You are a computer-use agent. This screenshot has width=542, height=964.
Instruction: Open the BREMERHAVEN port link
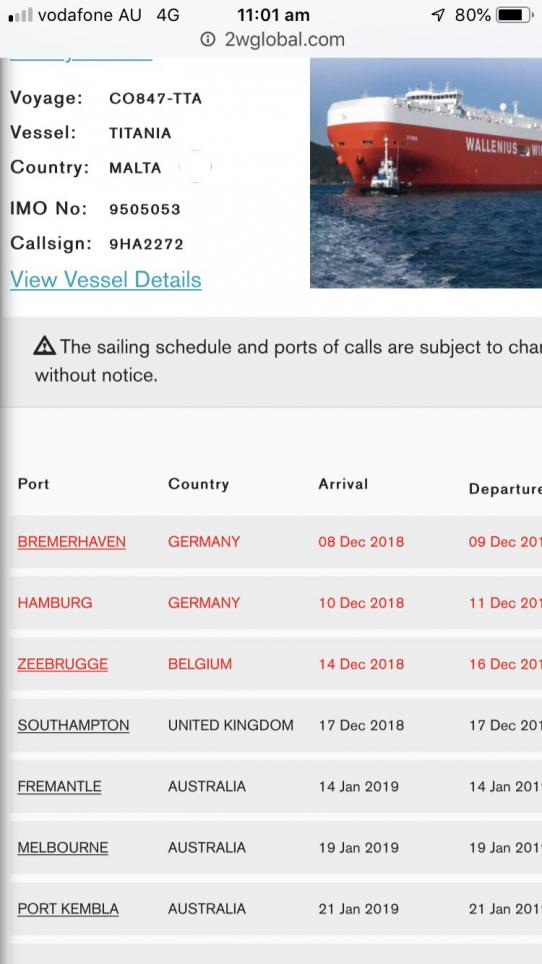point(71,542)
